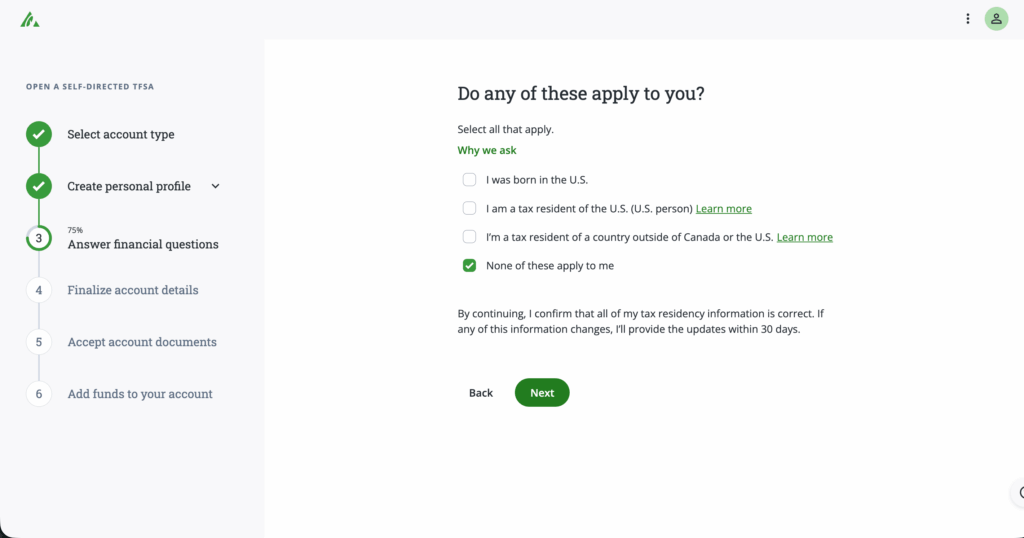Click the step 3 progress circle
The image size is (1024, 538).
[x=39, y=238]
